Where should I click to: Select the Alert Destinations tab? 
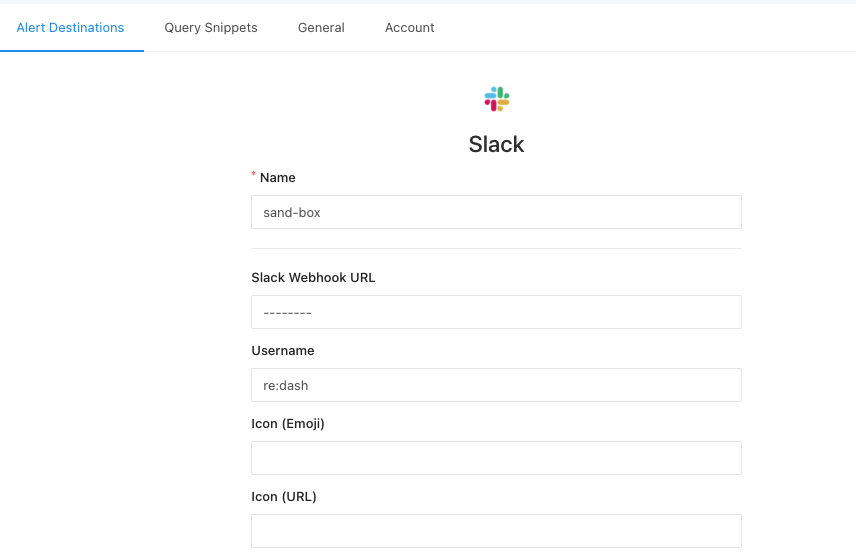[x=70, y=28]
